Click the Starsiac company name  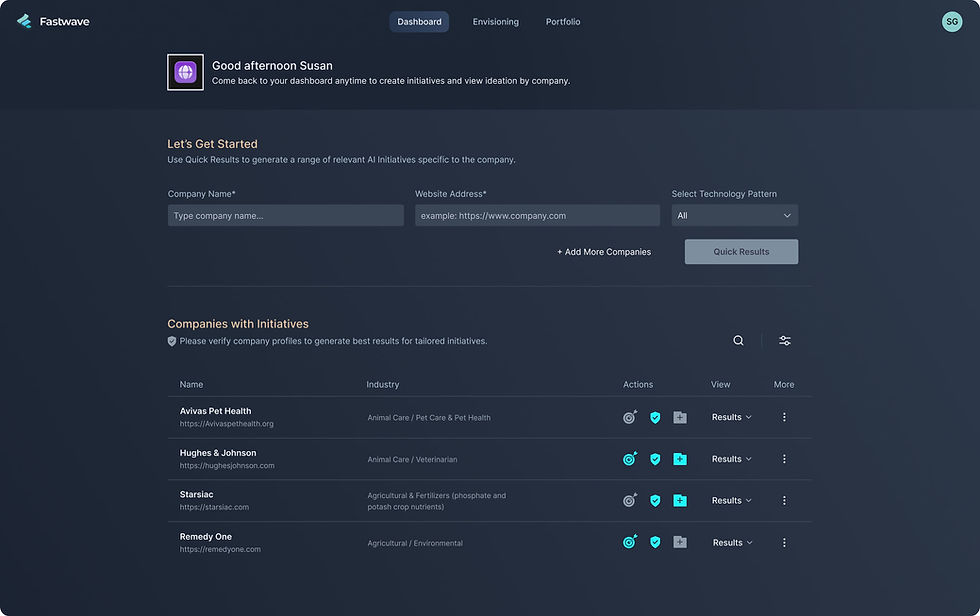pos(196,494)
